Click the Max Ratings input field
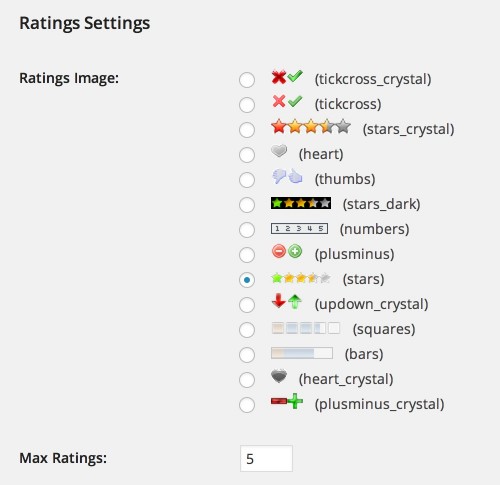500x485 pixels. [266, 459]
